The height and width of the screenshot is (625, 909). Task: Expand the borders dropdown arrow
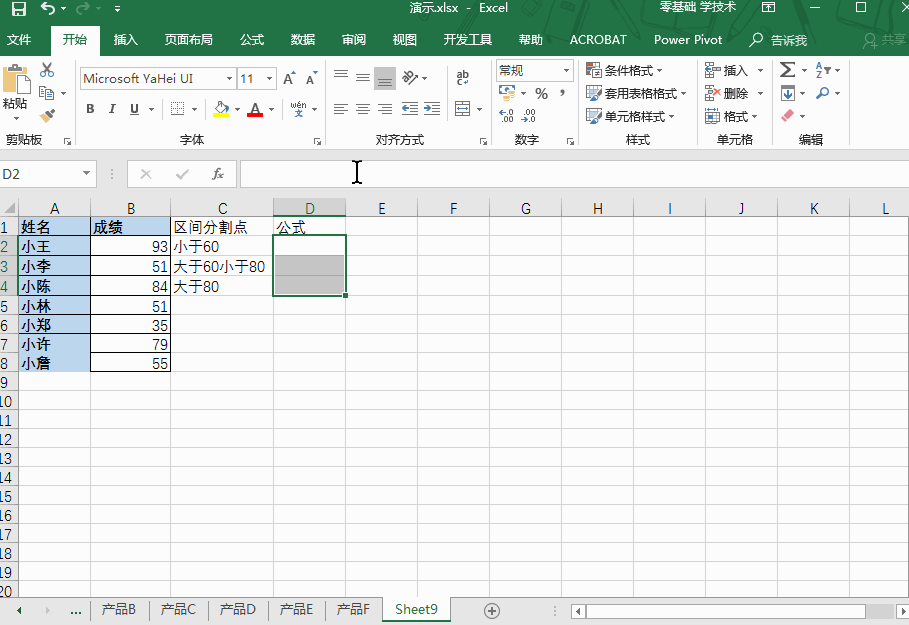[x=194, y=109]
